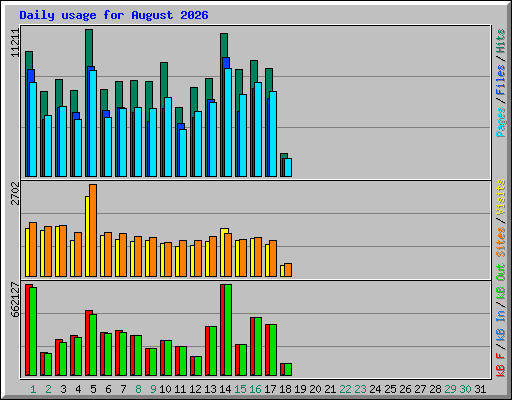Click the 2702 visits axis value
512x400 pixels.
15,194
